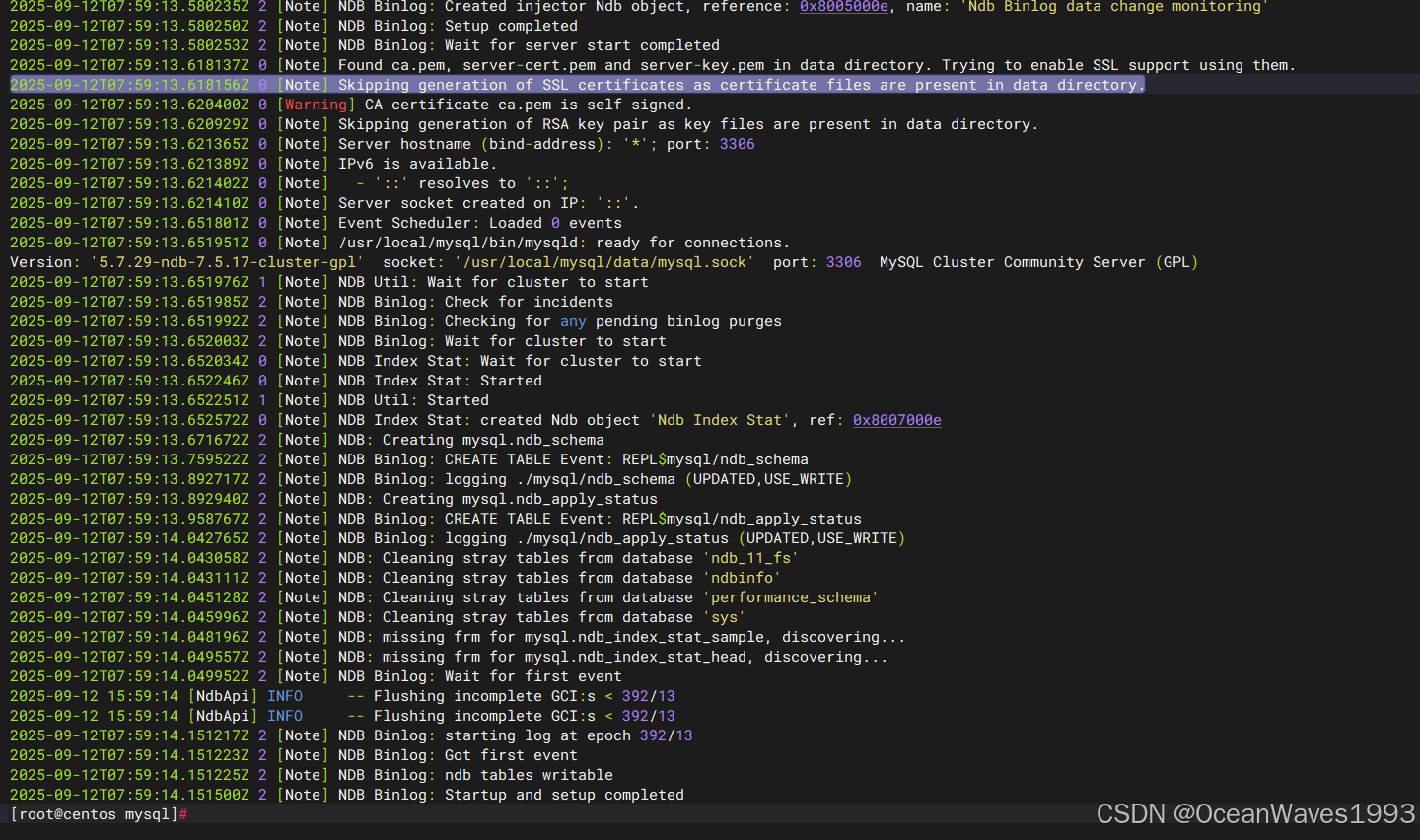The width and height of the screenshot is (1420, 840).
Task: Click the socket path '/usr/local/mysql/data/mysql.sock'
Action: pos(603,262)
